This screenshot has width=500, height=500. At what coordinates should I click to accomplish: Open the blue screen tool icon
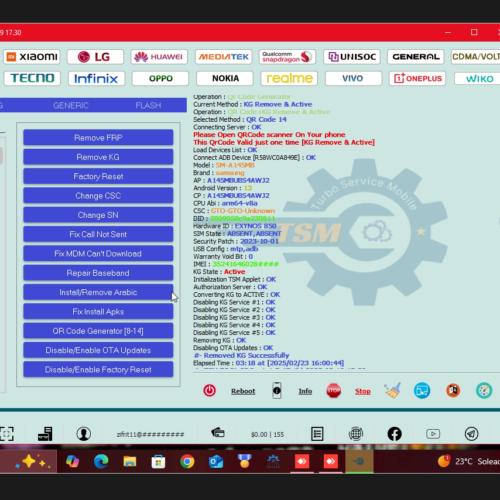422,390
